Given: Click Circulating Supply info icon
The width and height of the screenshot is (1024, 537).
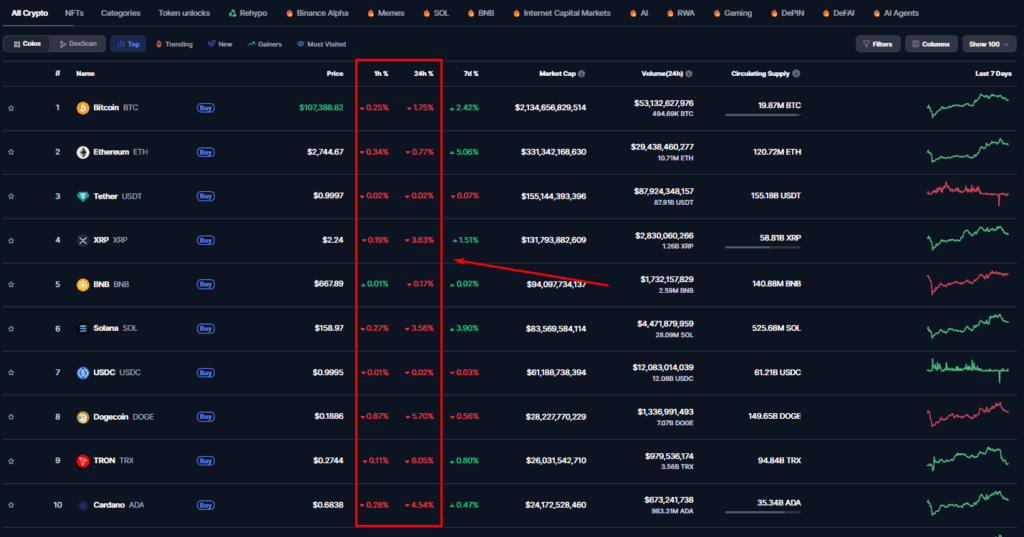Looking at the screenshot, I should [x=796, y=74].
